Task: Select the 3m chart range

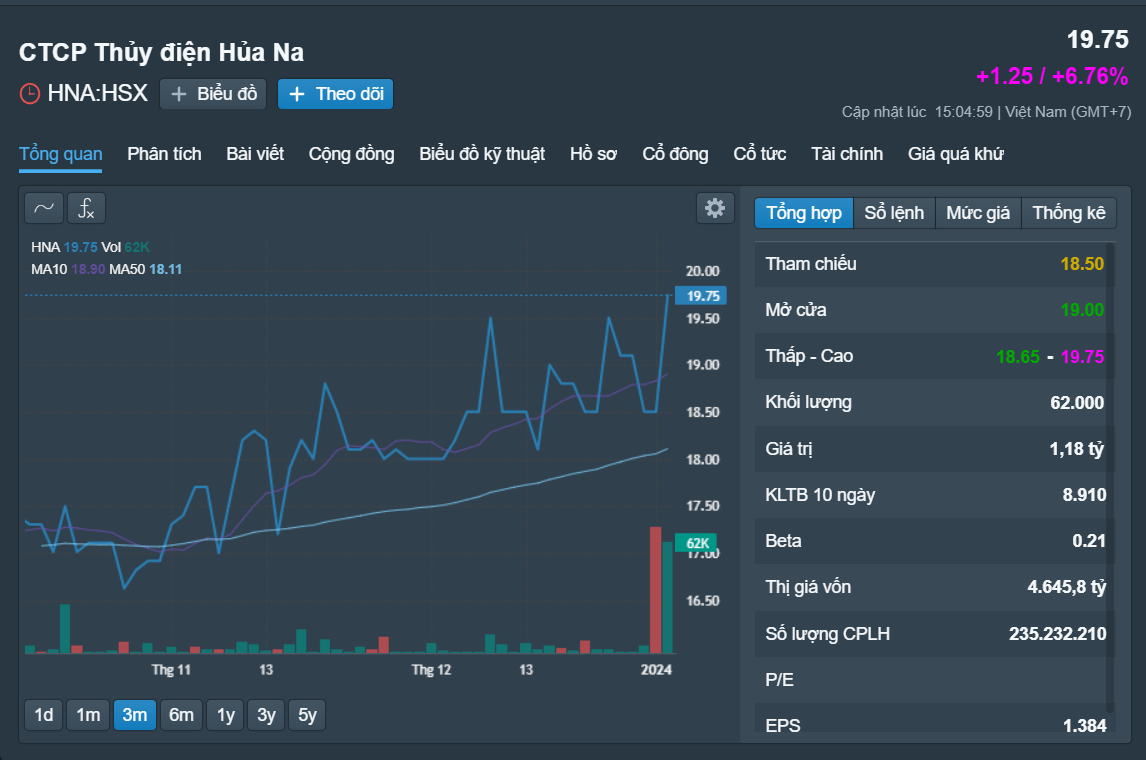Action: 134,715
